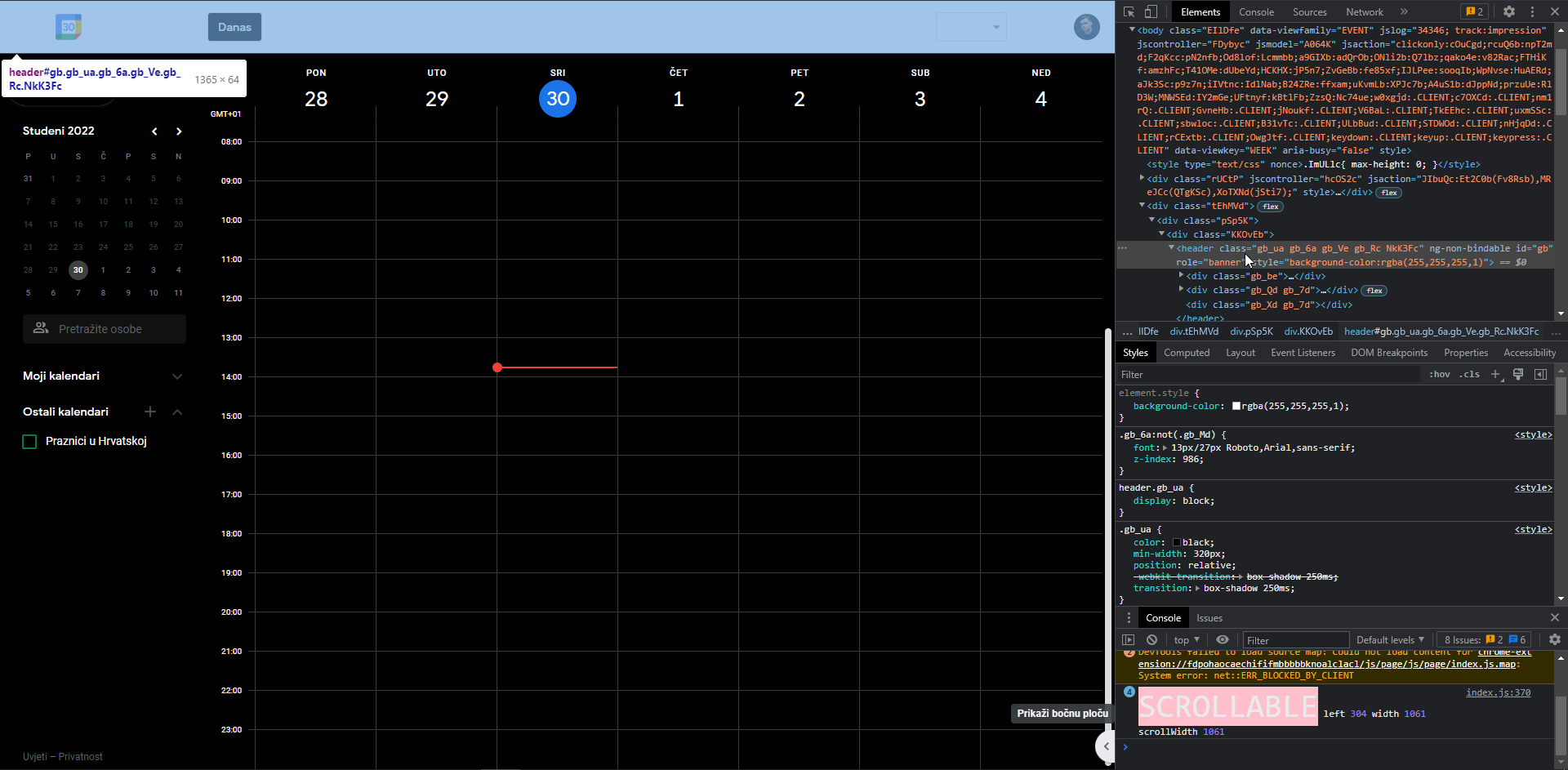
Task: Go to next month in mini calendar
Action: point(179,131)
